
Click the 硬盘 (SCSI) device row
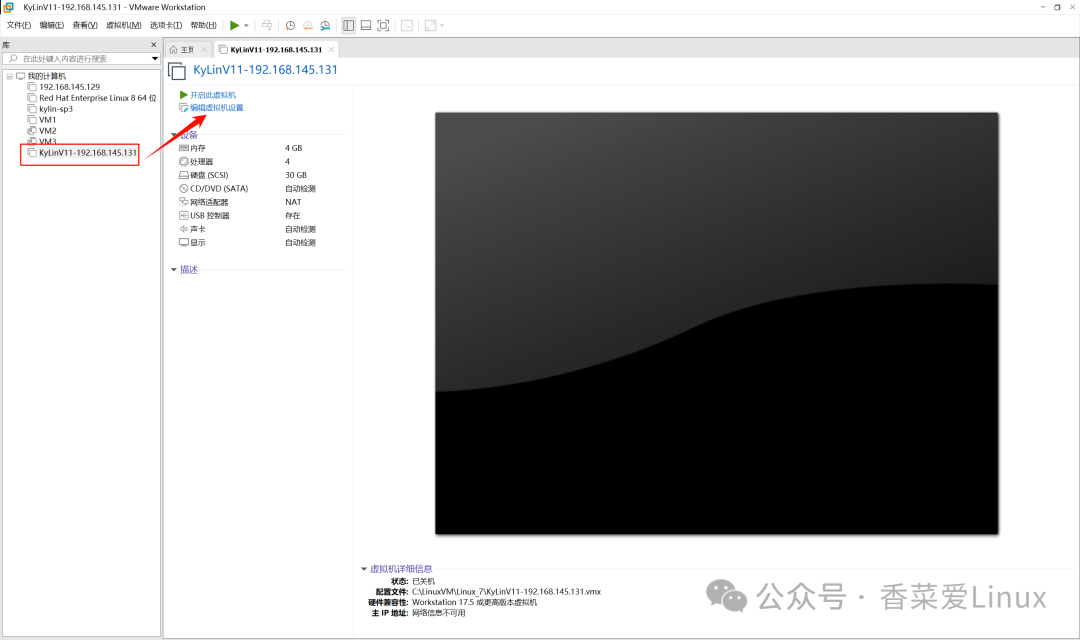[x=262, y=175]
